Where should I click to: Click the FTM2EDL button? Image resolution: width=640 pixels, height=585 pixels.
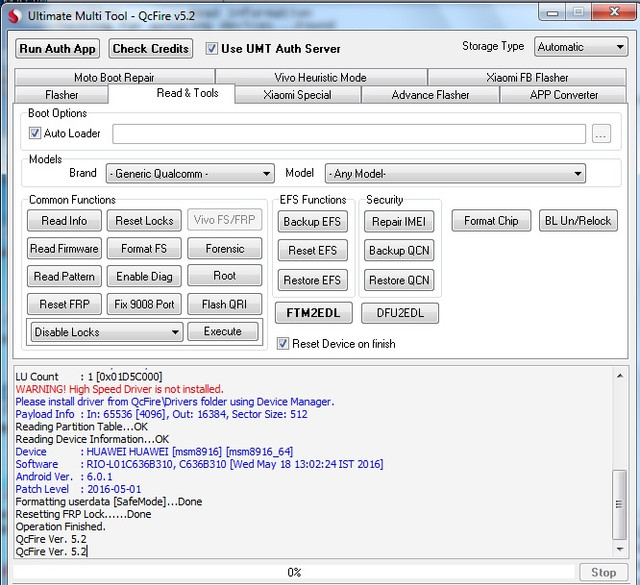point(313,313)
